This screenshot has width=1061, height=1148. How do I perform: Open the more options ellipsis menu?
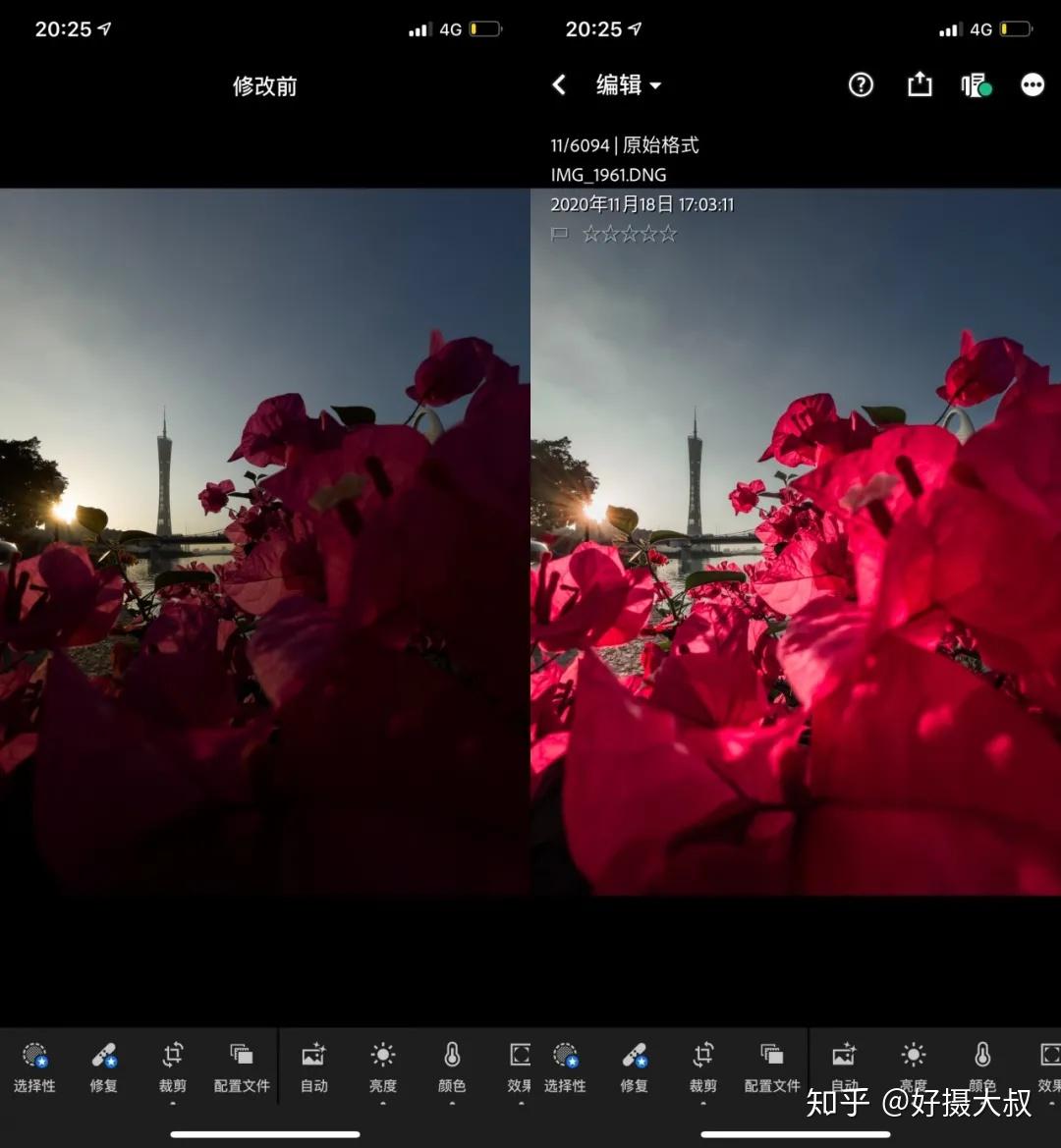(x=1033, y=84)
